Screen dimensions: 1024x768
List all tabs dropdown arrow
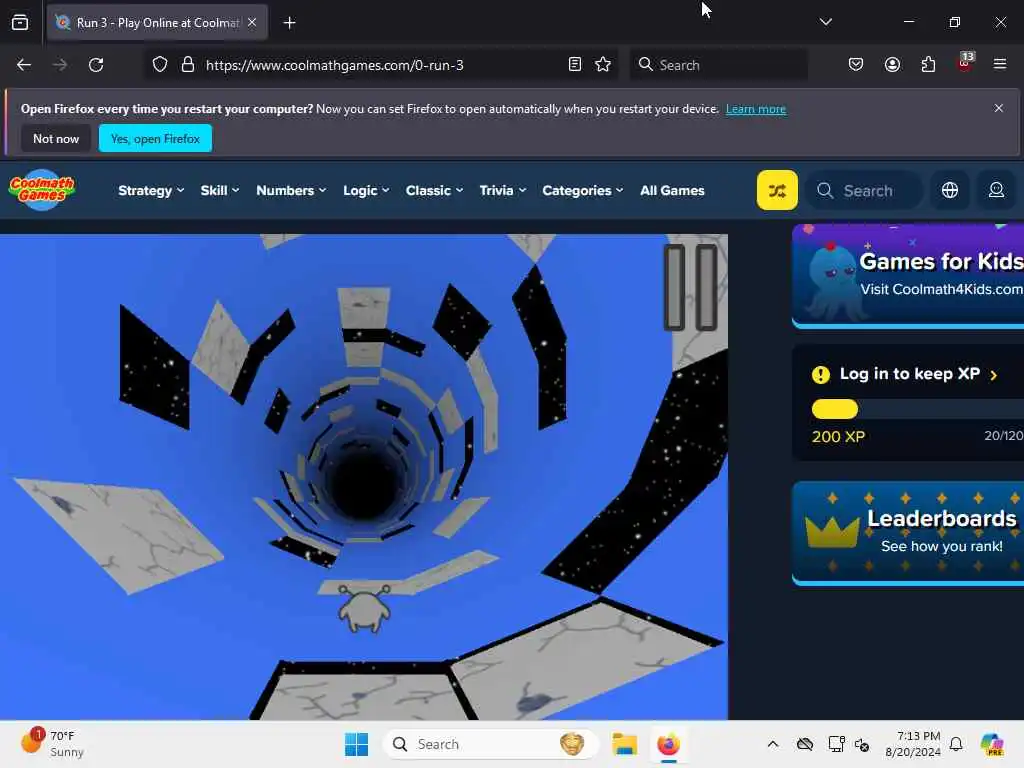825,22
